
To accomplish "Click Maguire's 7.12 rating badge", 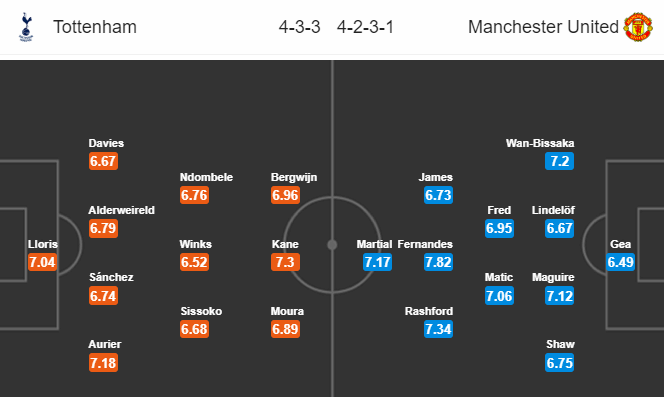I will tap(559, 295).
